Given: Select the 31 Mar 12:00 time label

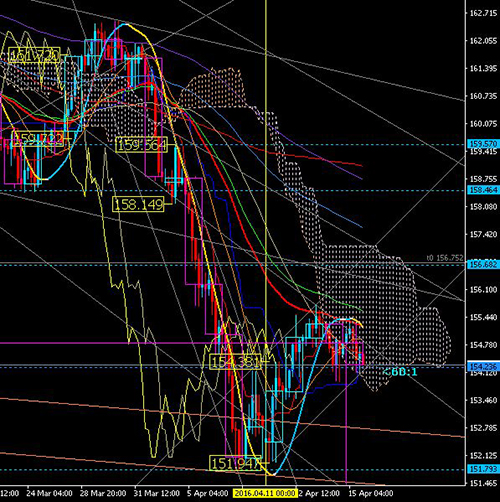Looking at the screenshot, I should [157, 493].
